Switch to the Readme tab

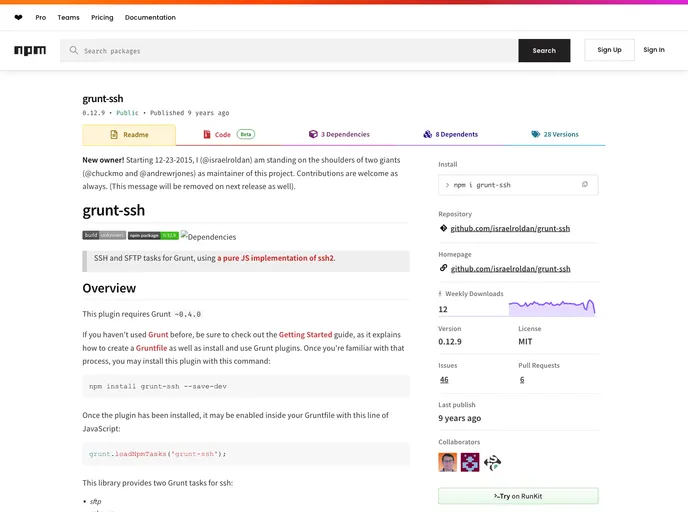point(129,135)
